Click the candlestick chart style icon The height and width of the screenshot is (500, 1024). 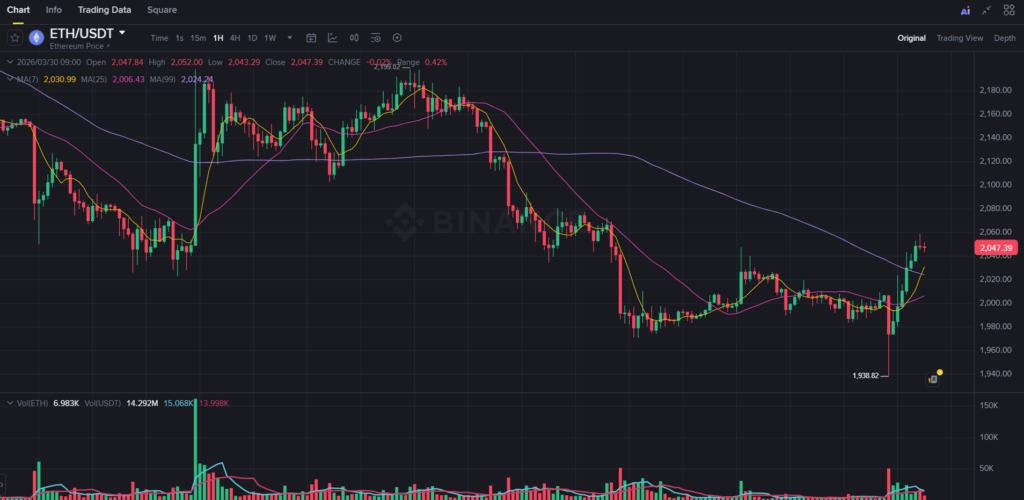pyautogui.click(x=355, y=38)
